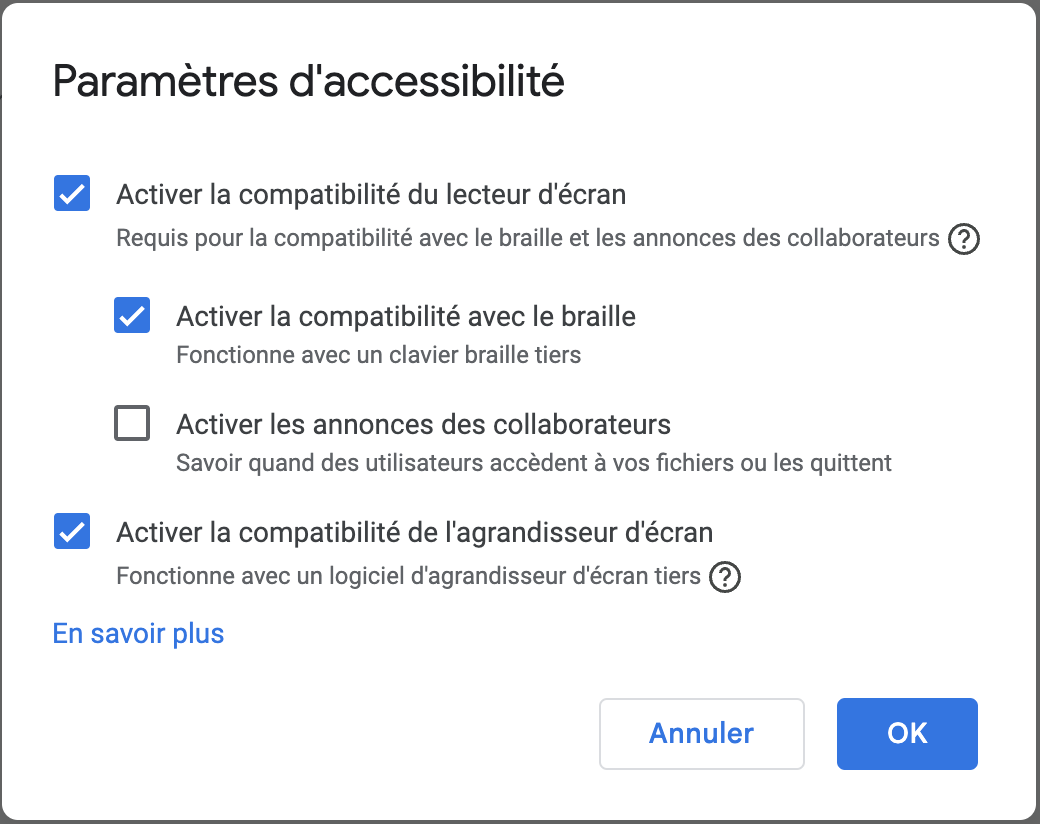The image size is (1040, 824).
Task: Toggle 'Activer la compatibilité de l'agrandisseur d'écran'
Action: (x=71, y=531)
